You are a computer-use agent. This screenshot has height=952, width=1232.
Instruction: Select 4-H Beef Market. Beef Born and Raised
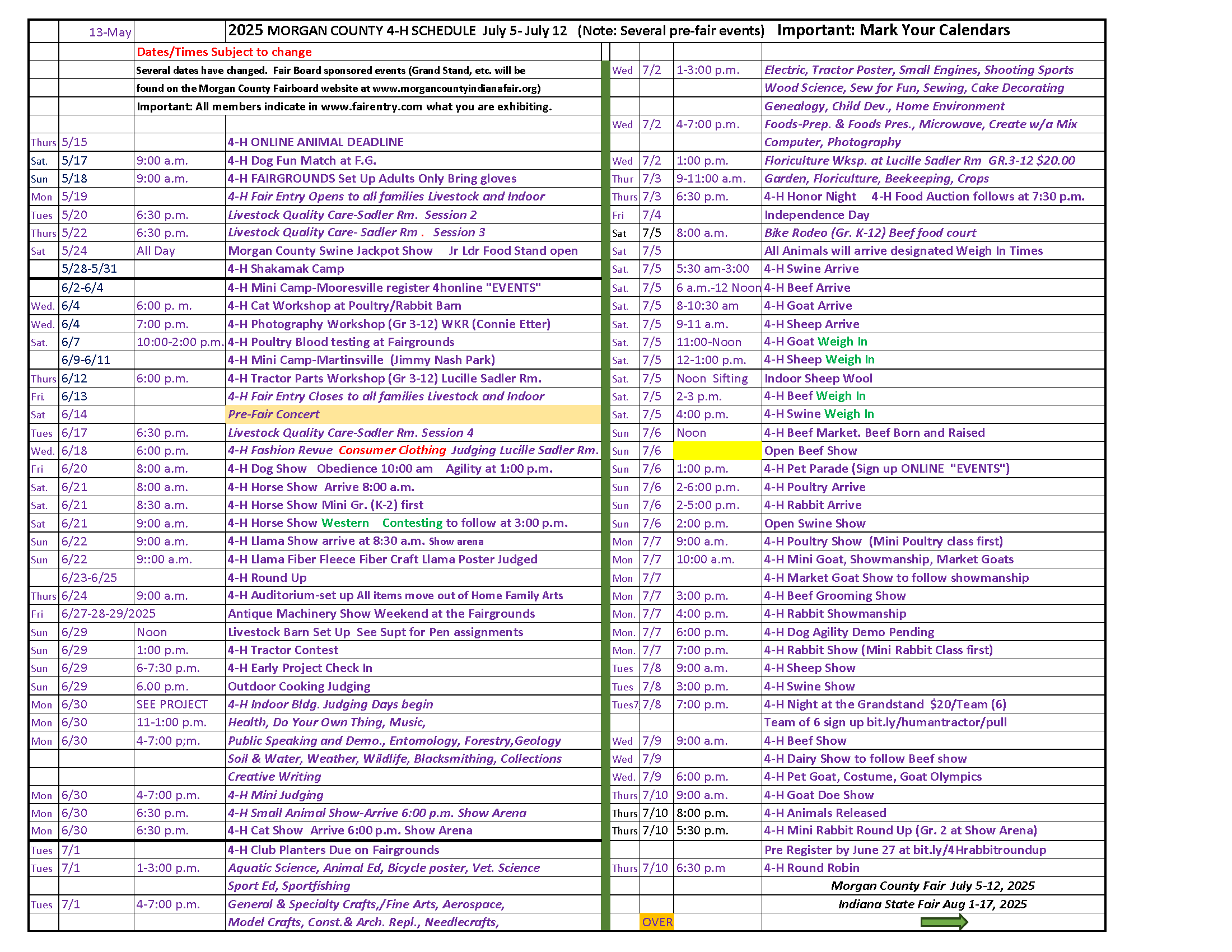tap(874, 432)
